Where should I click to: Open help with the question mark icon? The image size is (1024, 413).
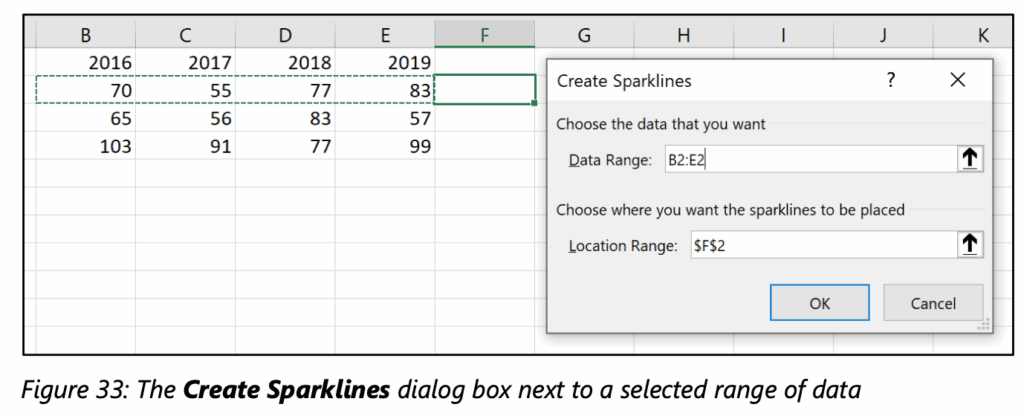(891, 80)
